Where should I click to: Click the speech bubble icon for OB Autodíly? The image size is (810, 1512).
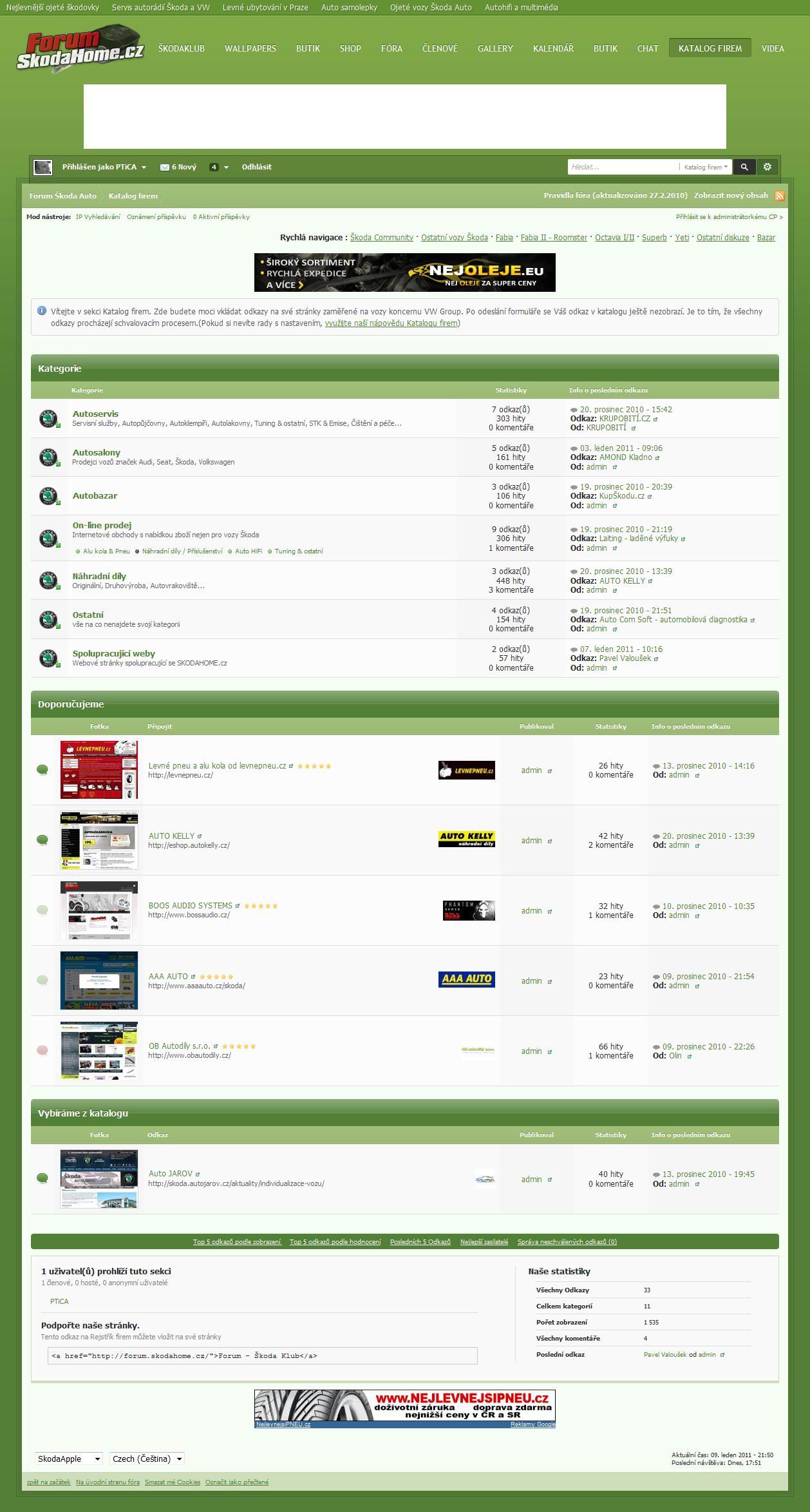click(x=42, y=1050)
